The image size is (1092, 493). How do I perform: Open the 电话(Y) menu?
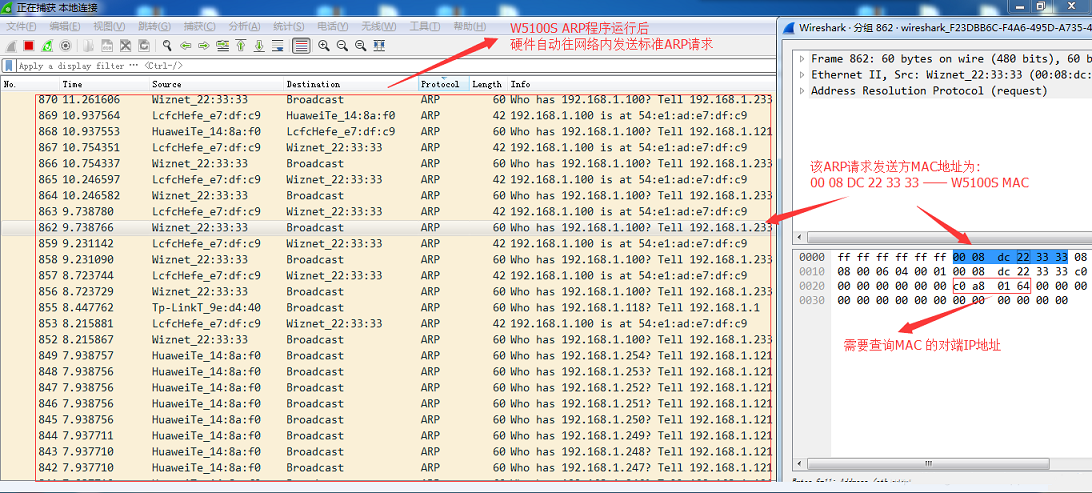(x=332, y=26)
